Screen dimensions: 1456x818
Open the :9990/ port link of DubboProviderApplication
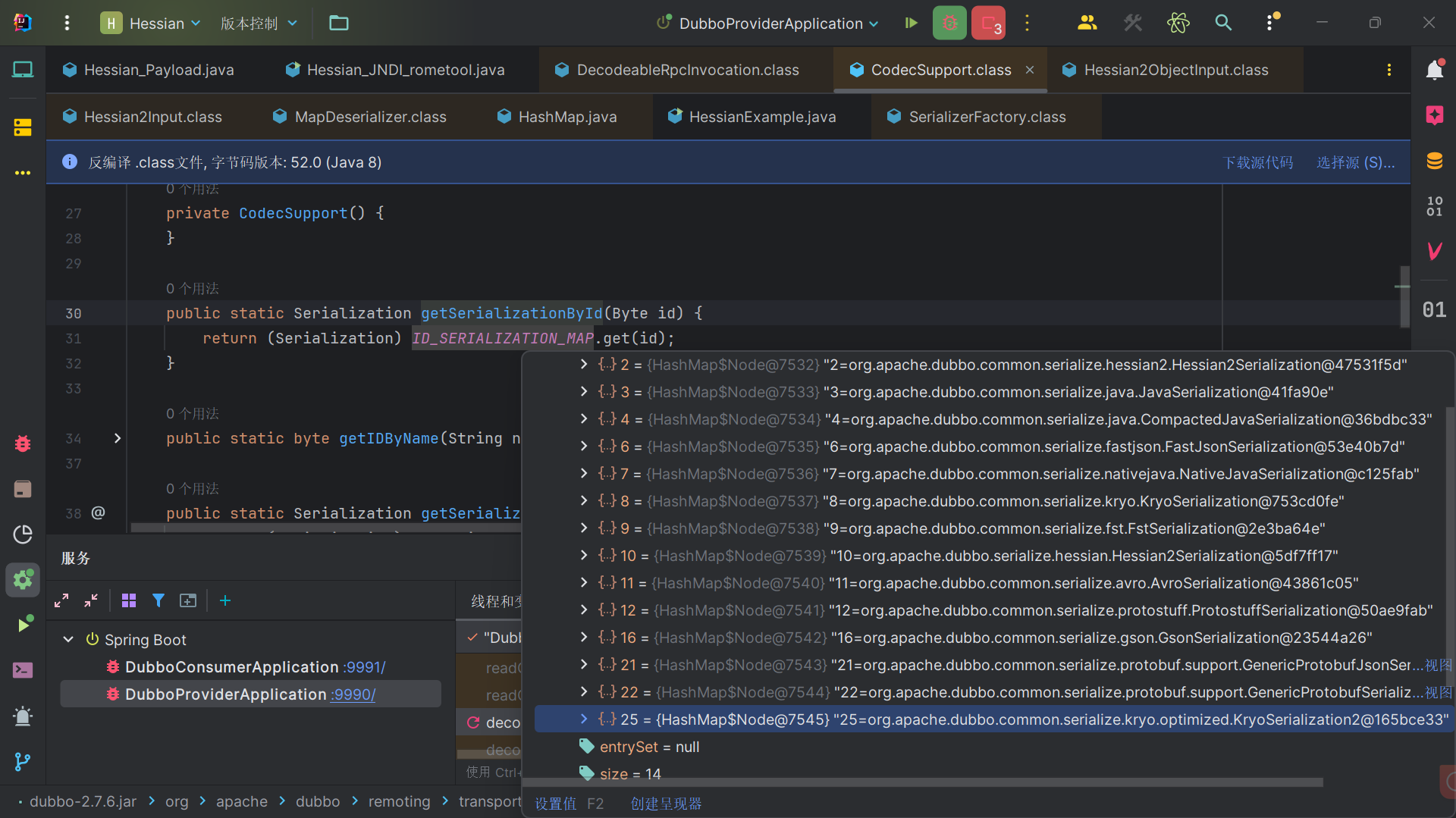pos(353,694)
